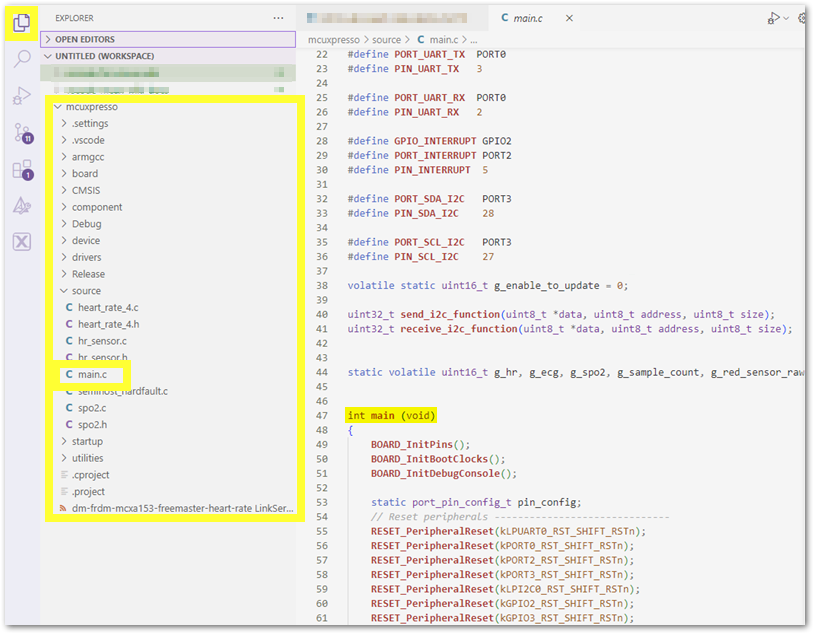The height and width of the screenshot is (634, 814).
Task: Open Run and Debug view
Action: [21, 96]
